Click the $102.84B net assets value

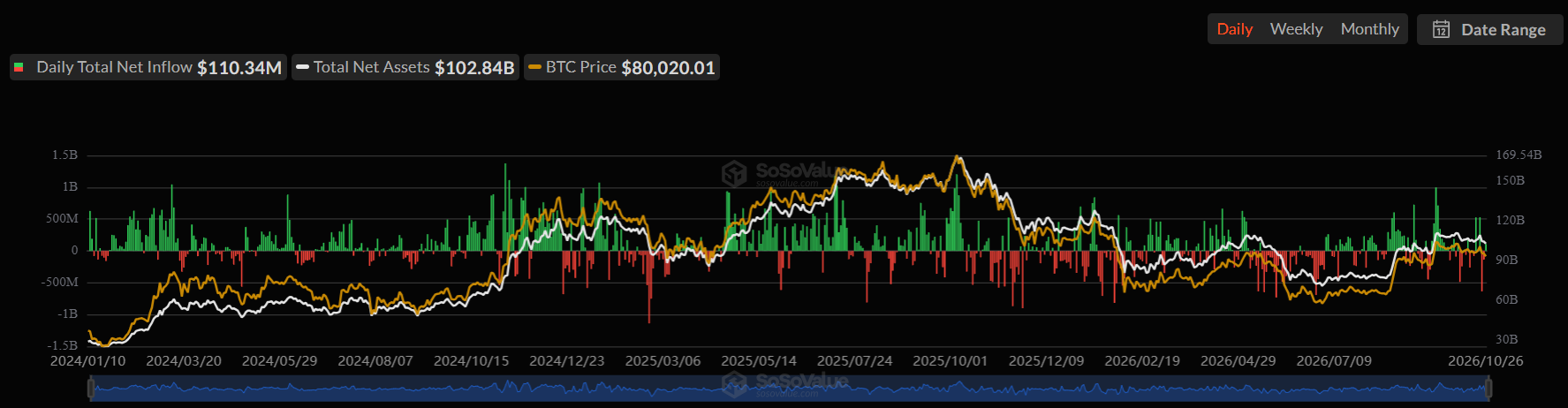pos(474,68)
